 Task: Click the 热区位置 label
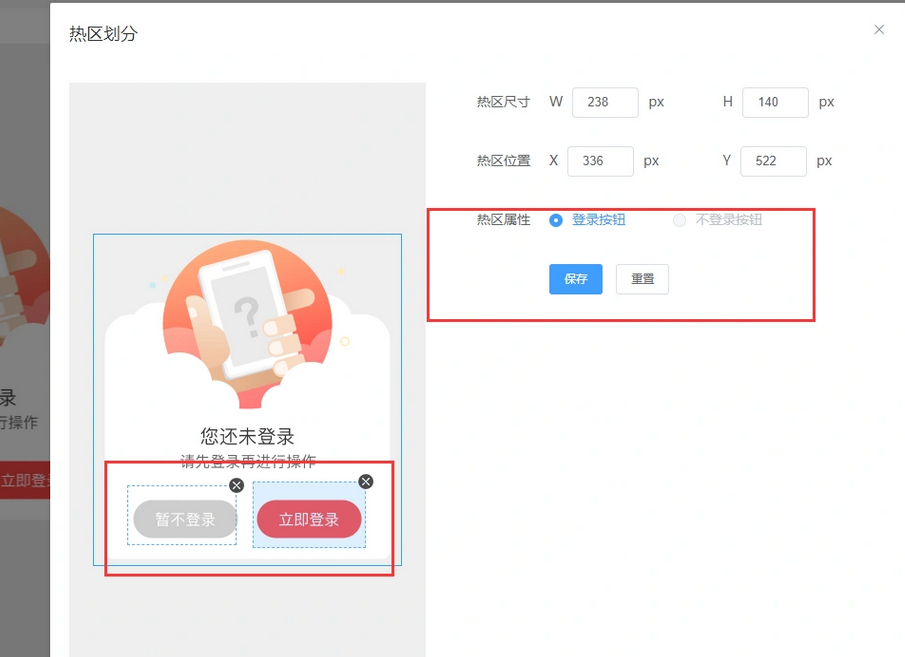tap(504, 161)
